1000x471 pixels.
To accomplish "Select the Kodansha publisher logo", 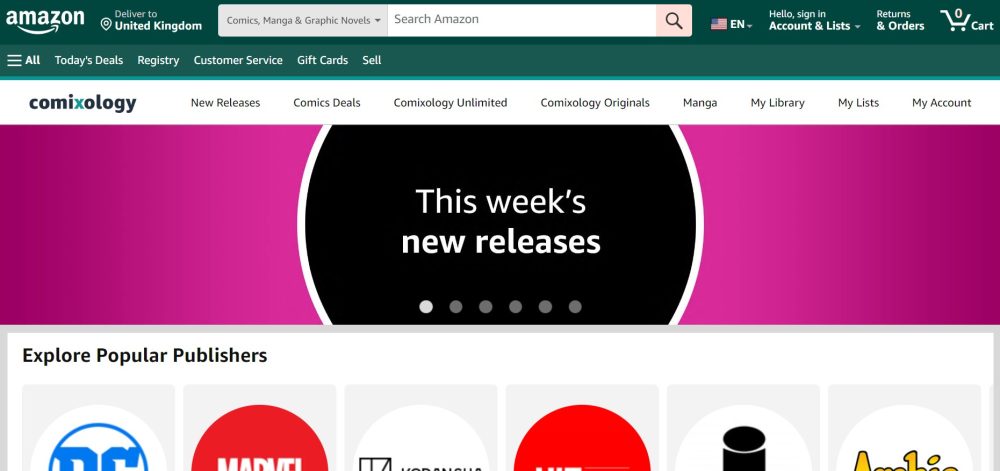I will (421, 438).
